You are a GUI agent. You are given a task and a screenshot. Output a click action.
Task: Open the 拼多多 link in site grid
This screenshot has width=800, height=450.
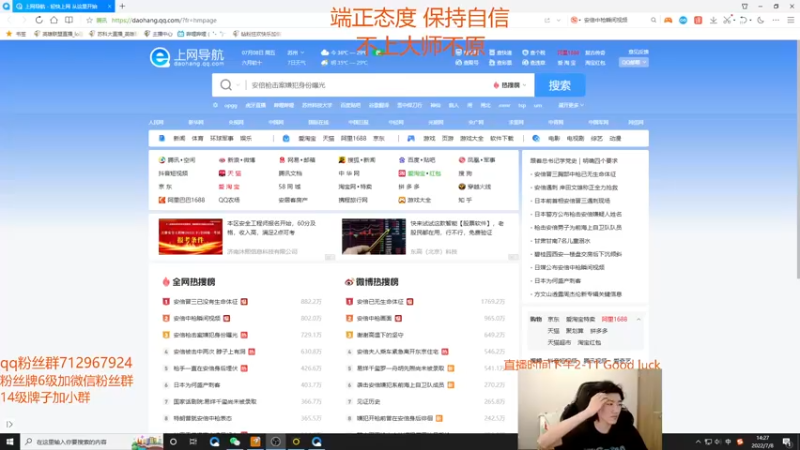[x=409, y=187]
